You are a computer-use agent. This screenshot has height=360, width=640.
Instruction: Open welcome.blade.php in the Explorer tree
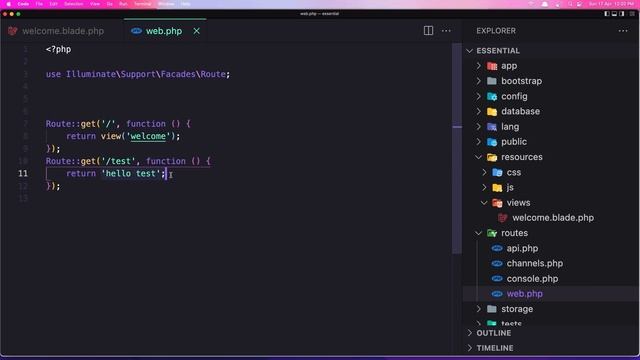click(x=553, y=218)
